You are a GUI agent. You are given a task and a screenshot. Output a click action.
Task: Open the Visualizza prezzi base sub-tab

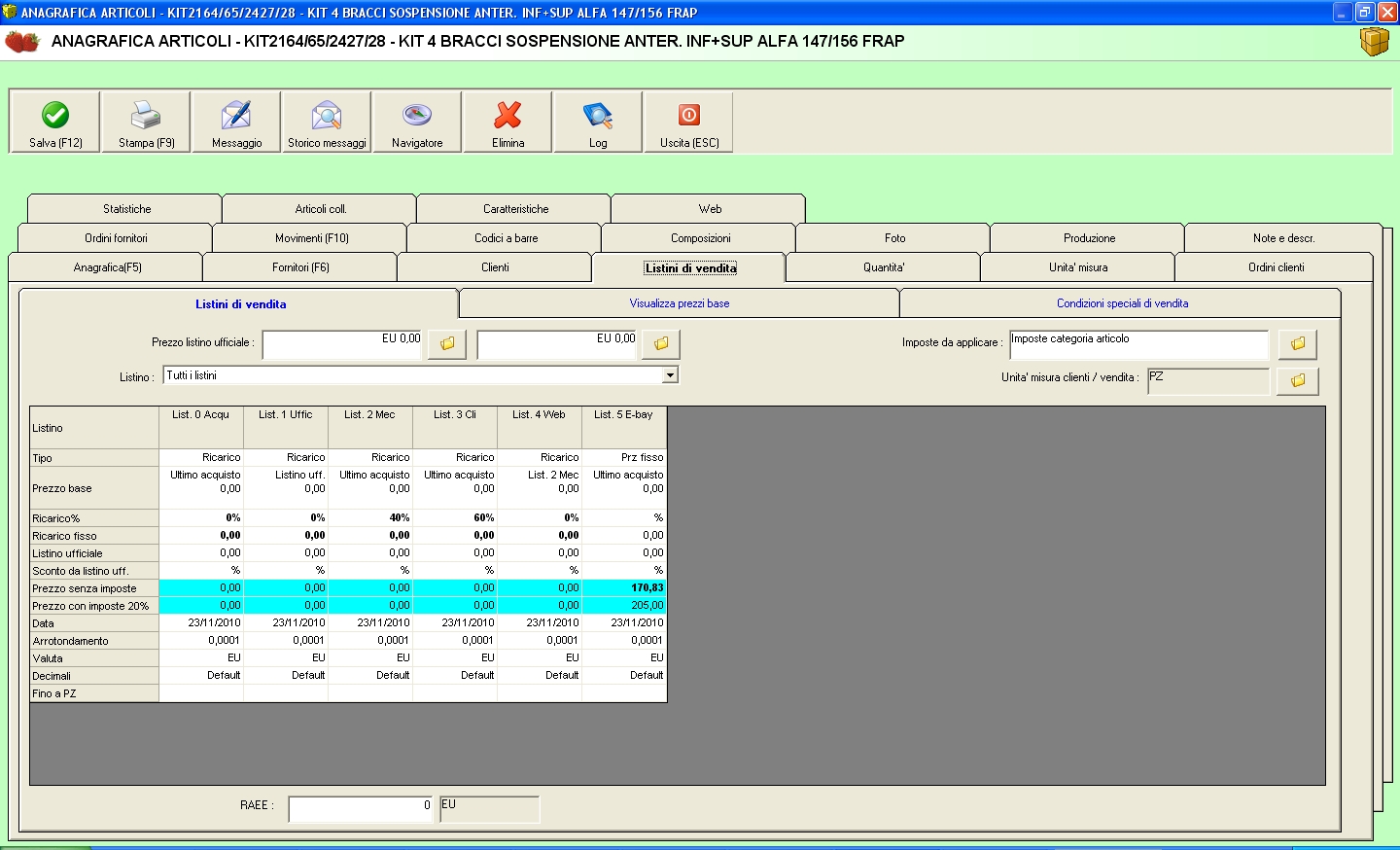(x=679, y=303)
